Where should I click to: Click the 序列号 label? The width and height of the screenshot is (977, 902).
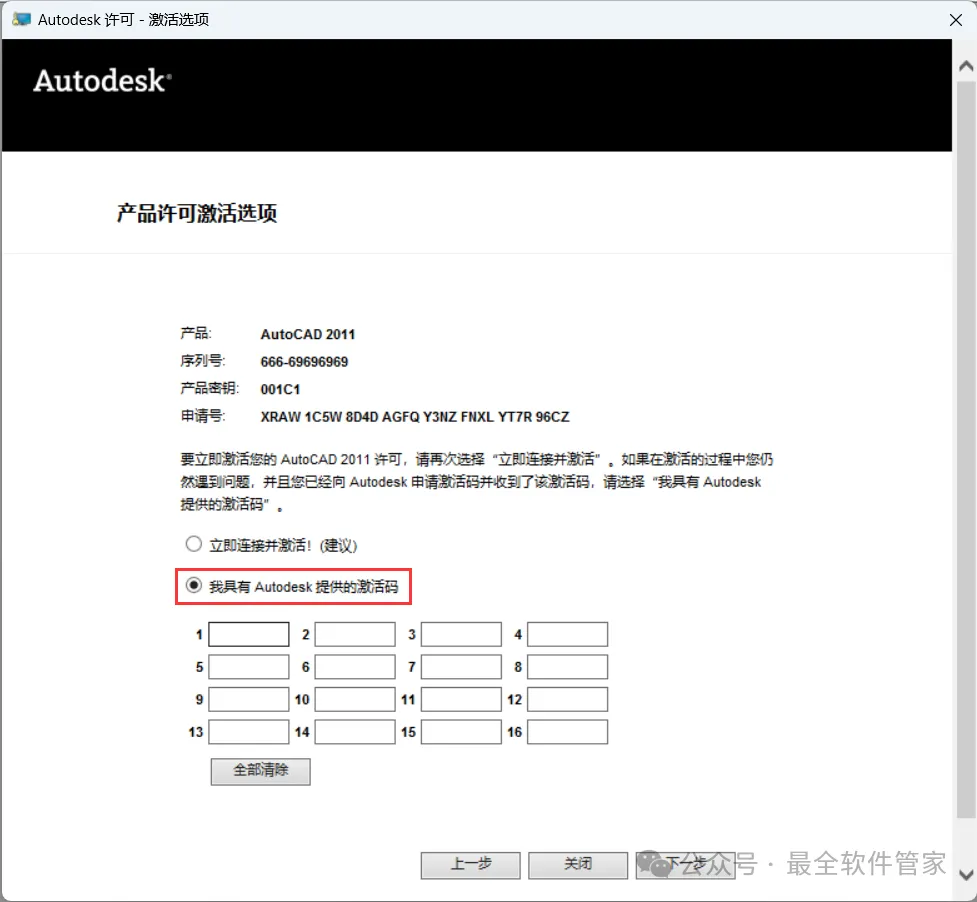point(203,361)
